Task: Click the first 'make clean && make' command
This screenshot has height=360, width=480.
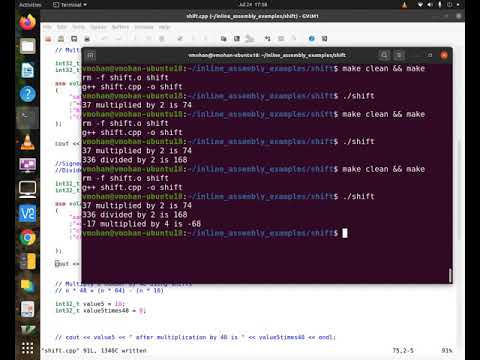Action: click(384, 69)
